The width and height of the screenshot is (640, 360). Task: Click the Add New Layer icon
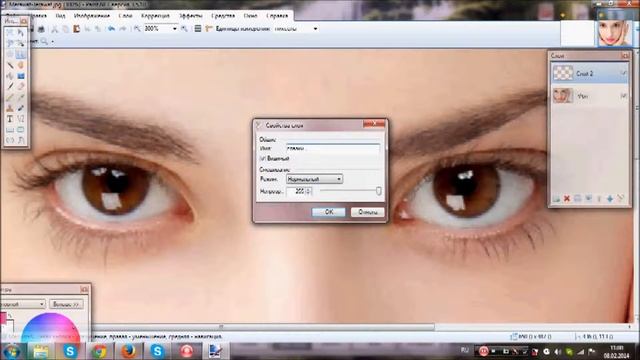coord(556,199)
